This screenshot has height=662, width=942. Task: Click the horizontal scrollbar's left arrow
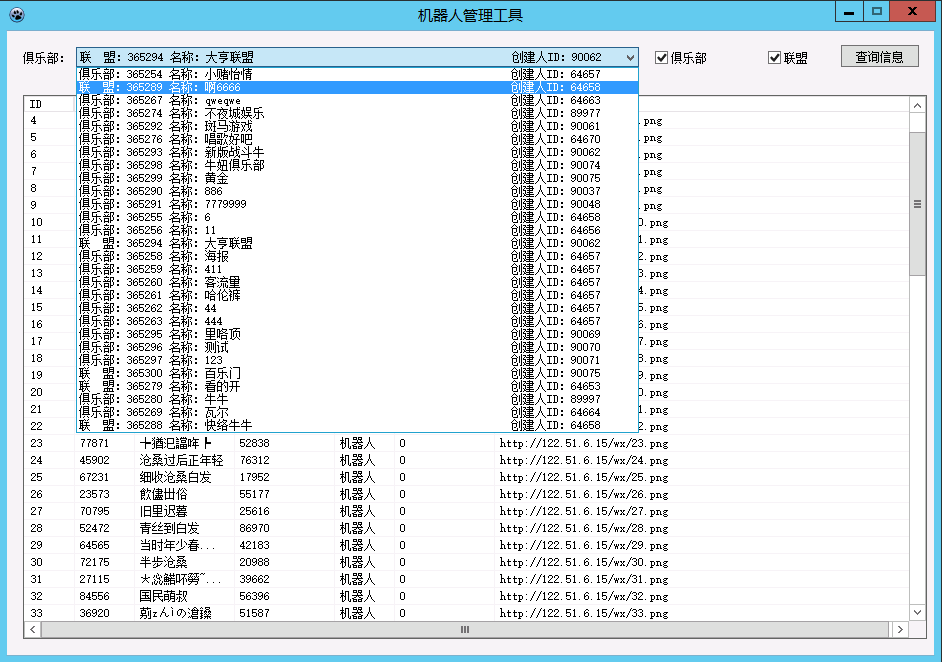pyautogui.click(x=32, y=629)
